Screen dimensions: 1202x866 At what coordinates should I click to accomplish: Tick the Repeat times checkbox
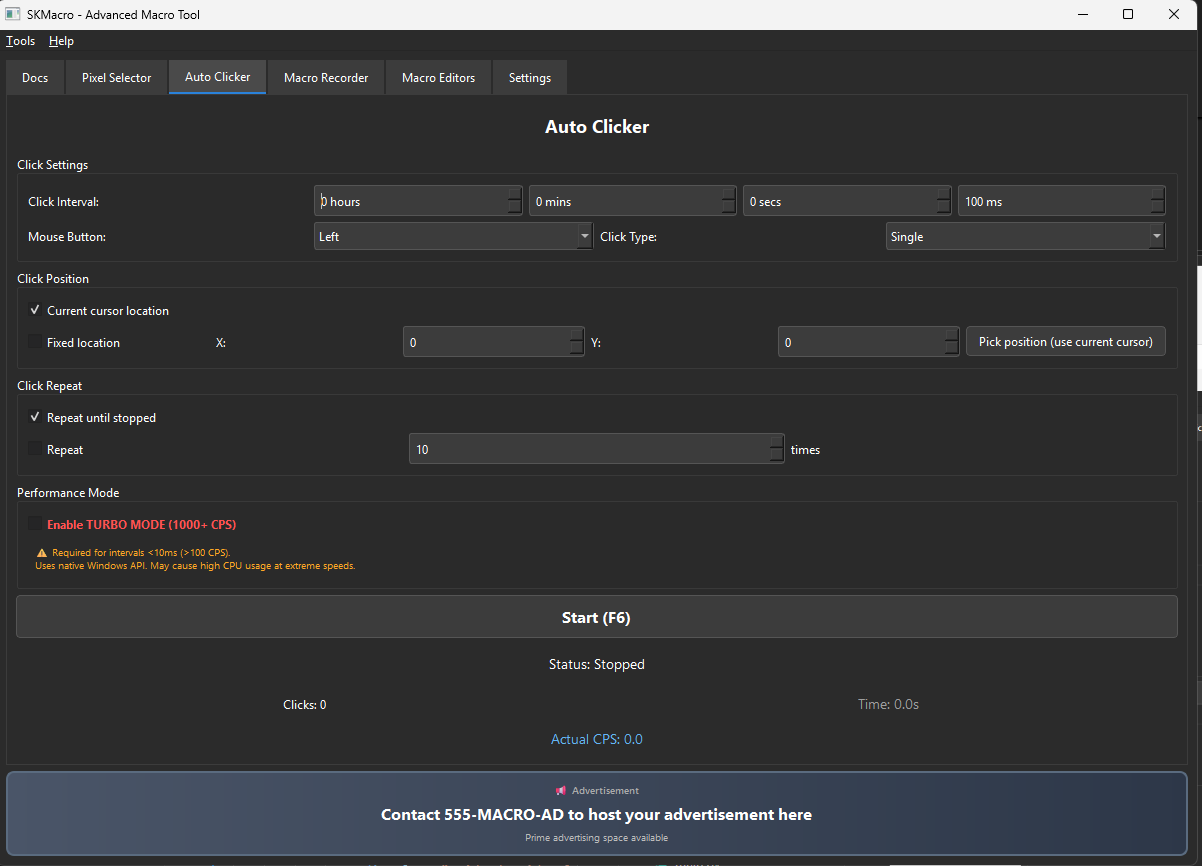click(x=35, y=449)
